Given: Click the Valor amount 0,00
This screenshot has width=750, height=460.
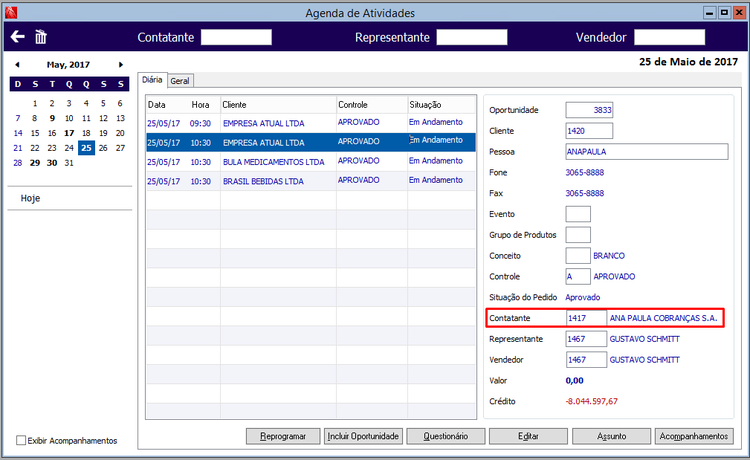Looking at the screenshot, I should pyautogui.click(x=574, y=381).
